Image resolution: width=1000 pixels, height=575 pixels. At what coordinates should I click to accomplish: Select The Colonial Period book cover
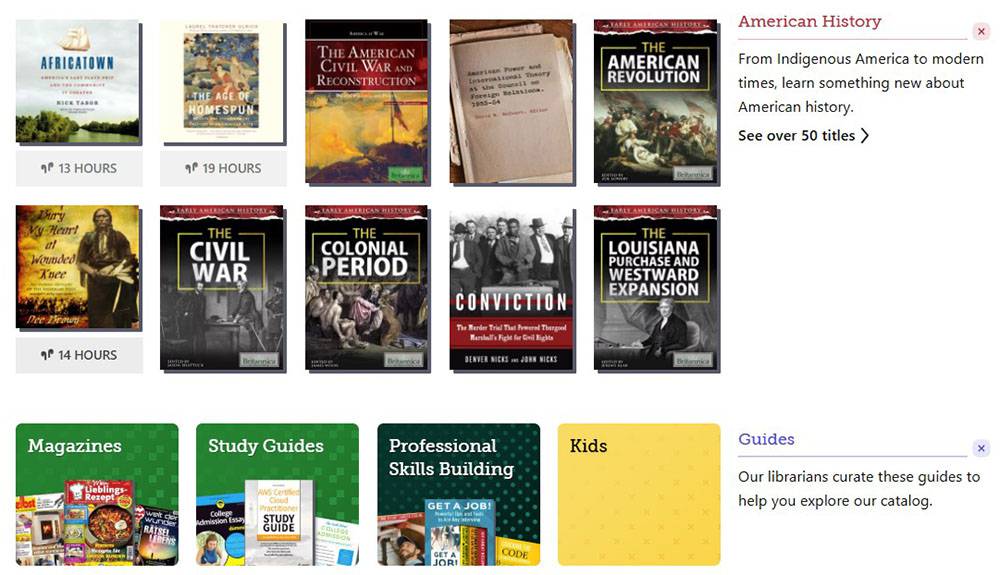pos(367,288)
